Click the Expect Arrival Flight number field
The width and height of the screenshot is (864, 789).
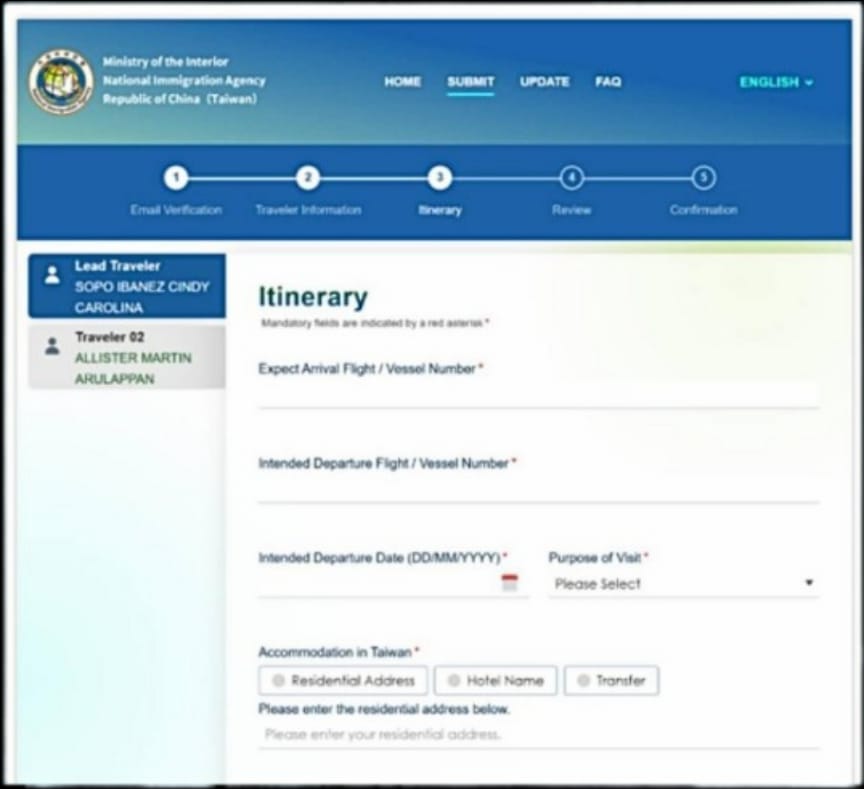(538, 395)
